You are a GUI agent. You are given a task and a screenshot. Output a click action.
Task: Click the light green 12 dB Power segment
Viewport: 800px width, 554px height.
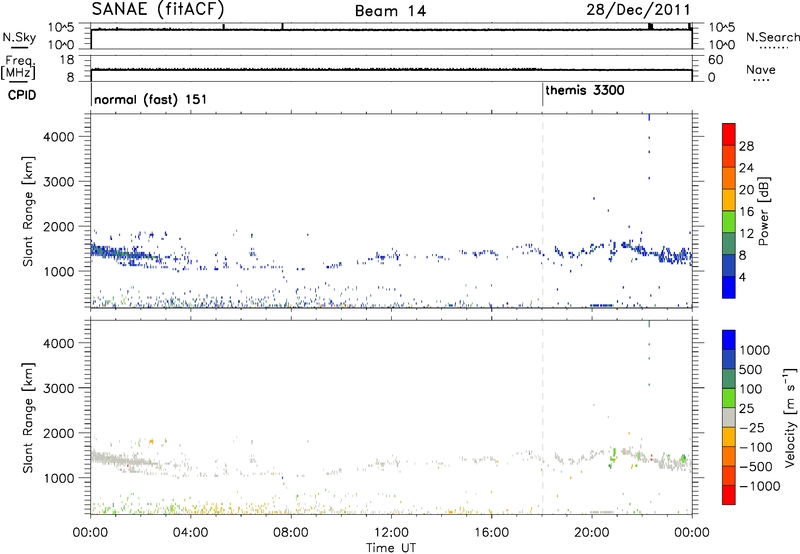(729, 221)
